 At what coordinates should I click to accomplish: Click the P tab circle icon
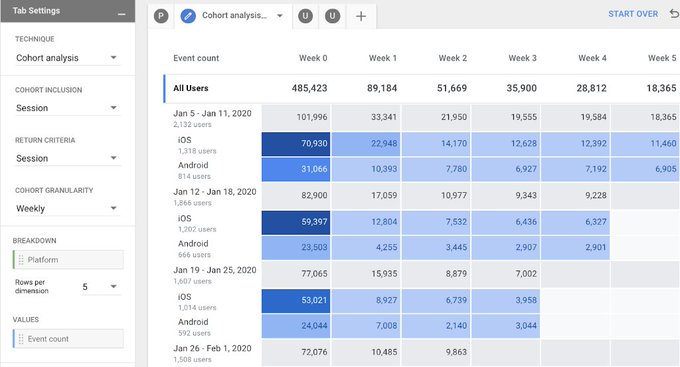(x=161, y=16)
